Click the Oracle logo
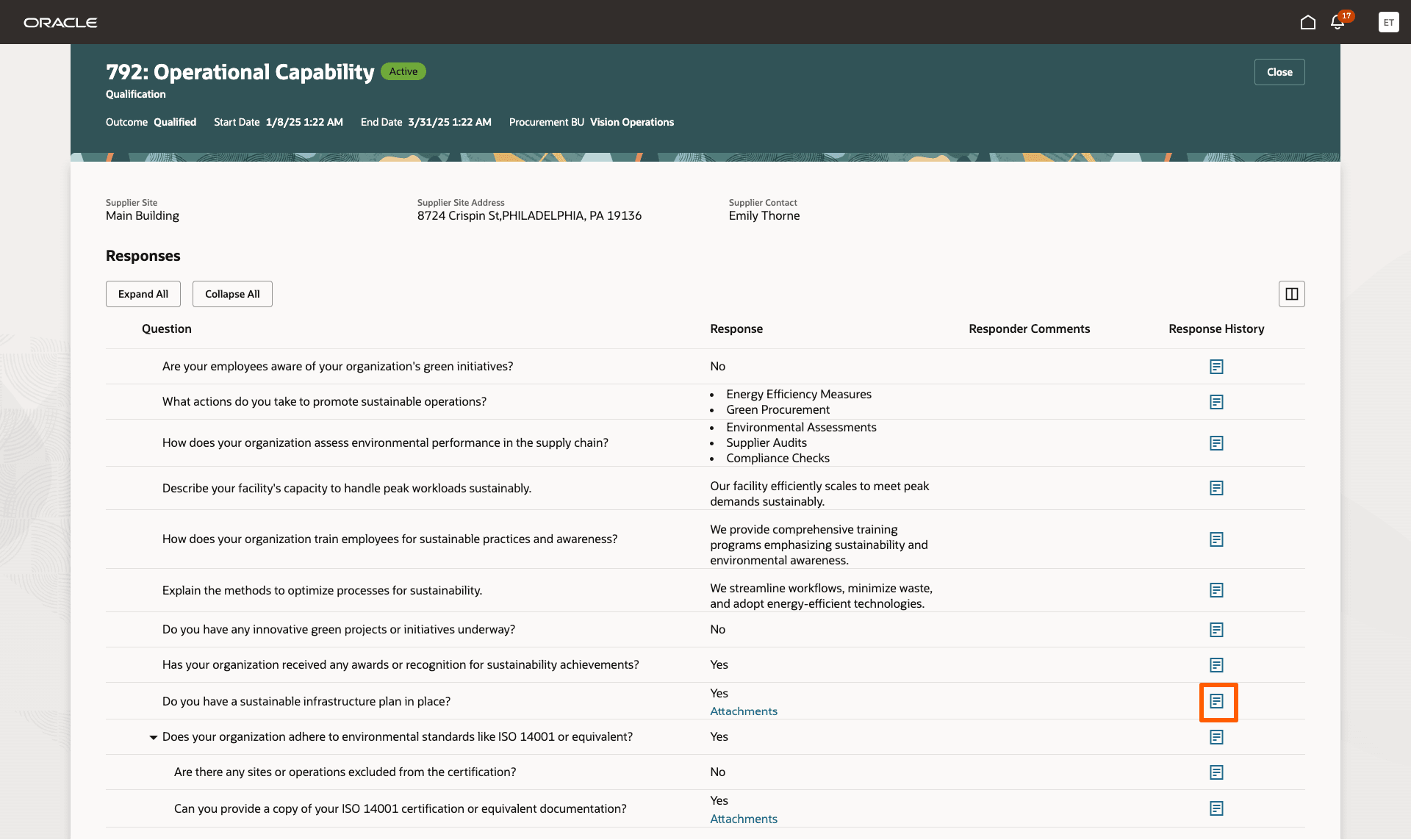1411x840 pixels. pyautogui.click(x=60, y=23)
